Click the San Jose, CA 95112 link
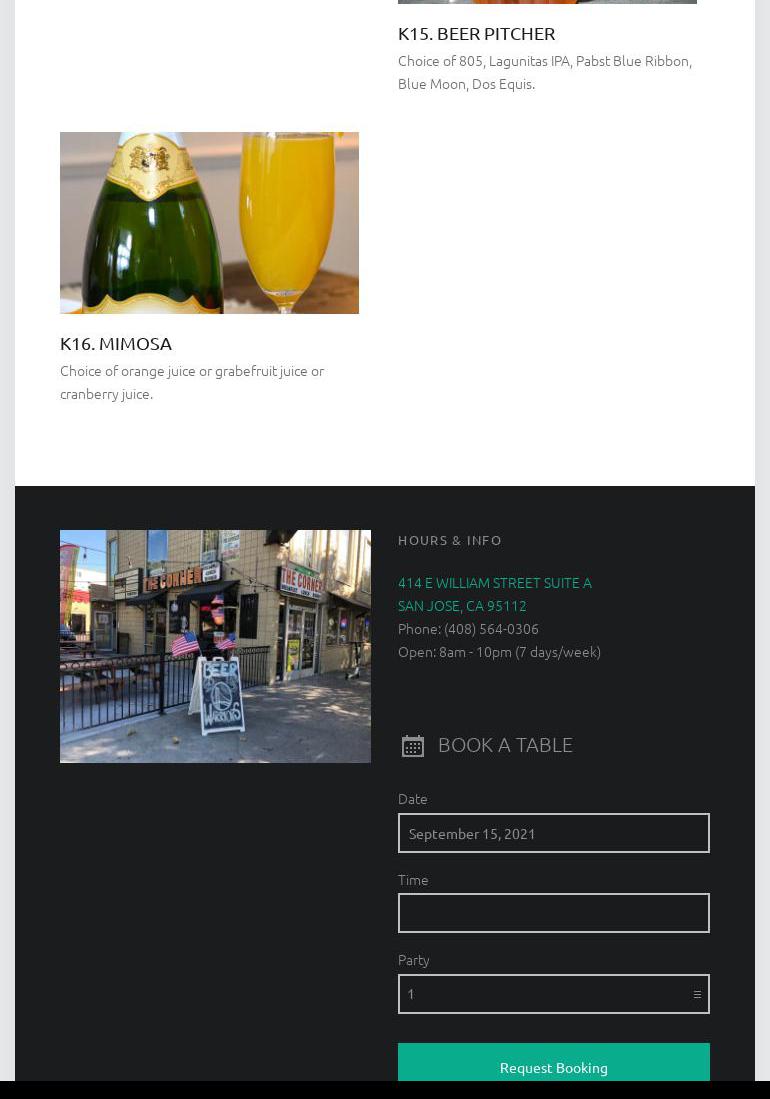 point(462,606)
